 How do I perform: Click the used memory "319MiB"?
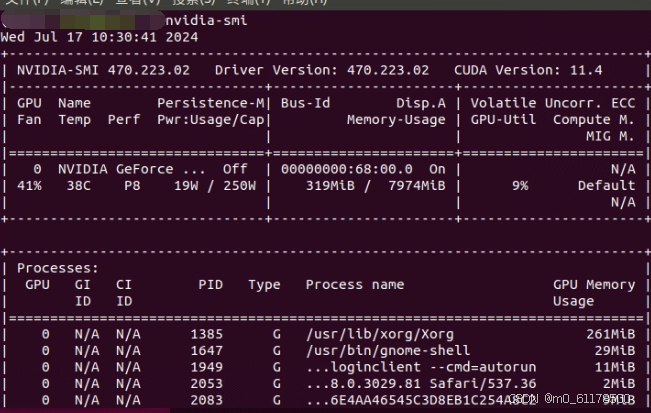tap(330, 186)
